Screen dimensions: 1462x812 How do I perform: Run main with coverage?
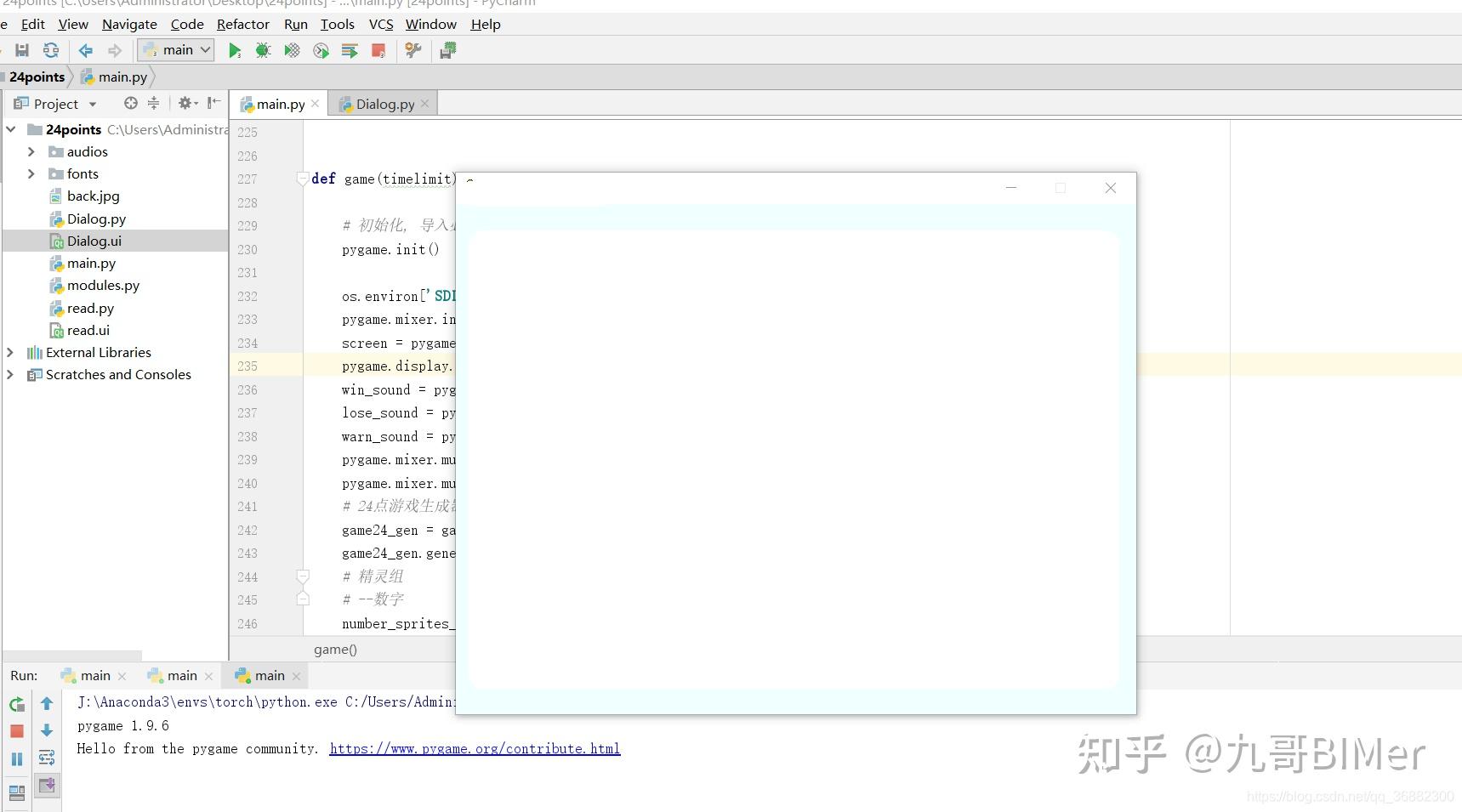click(292, 50)
